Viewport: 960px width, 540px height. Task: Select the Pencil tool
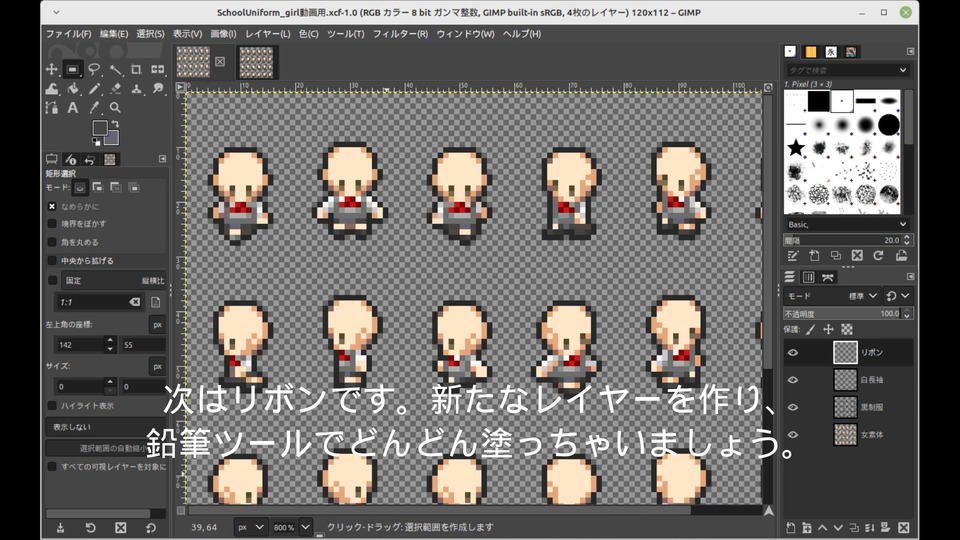click(94, 89)
